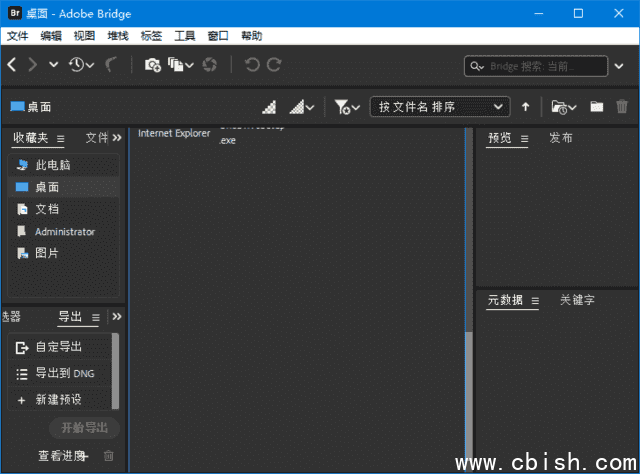Switch to the 收藏夹 tab
This screenshot has width=640, height=474.
pyautogui.click(x=31, y=138)
